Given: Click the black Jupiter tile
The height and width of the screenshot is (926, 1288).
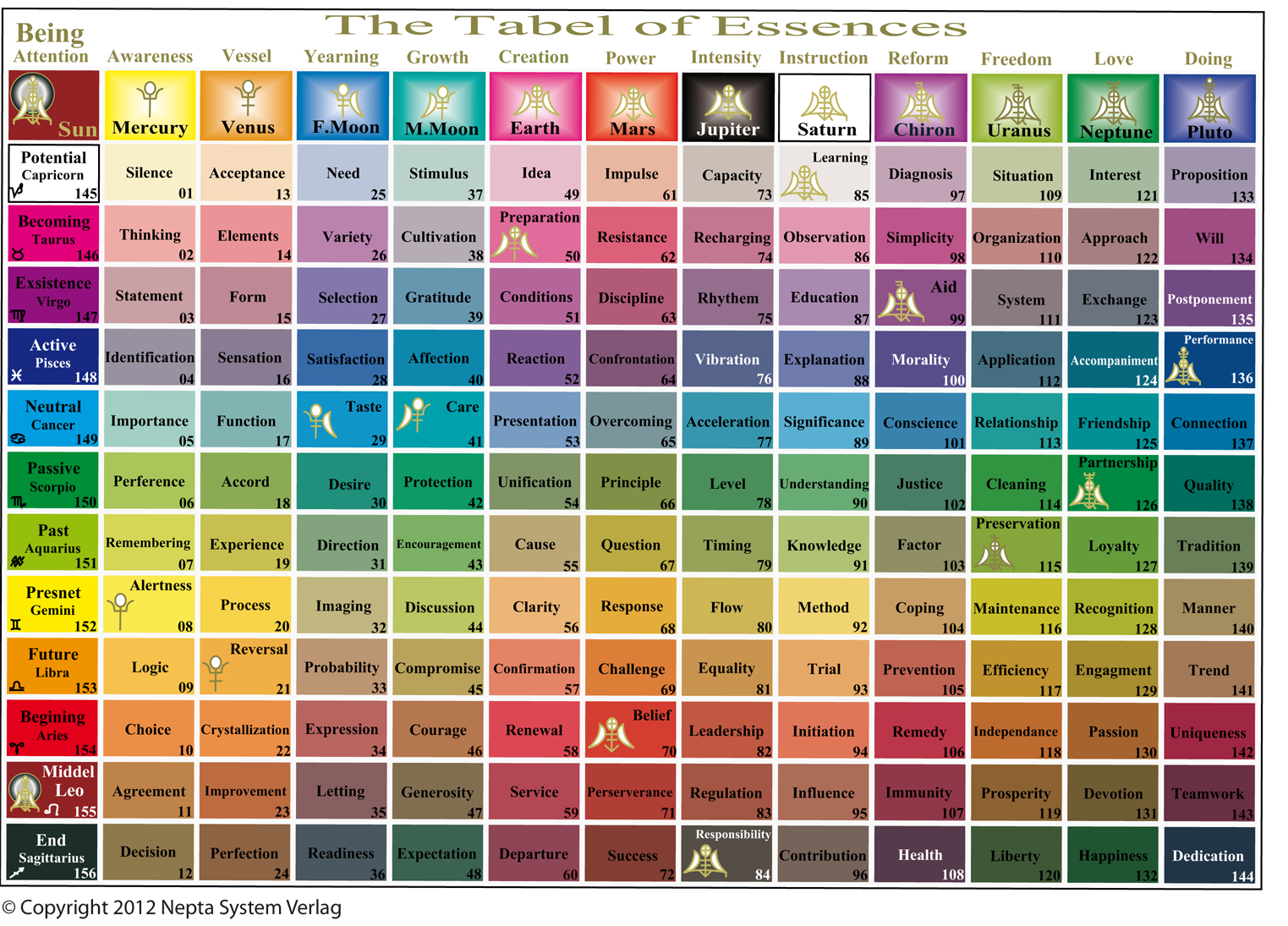Looking at the screenshot, I should 728,107.
